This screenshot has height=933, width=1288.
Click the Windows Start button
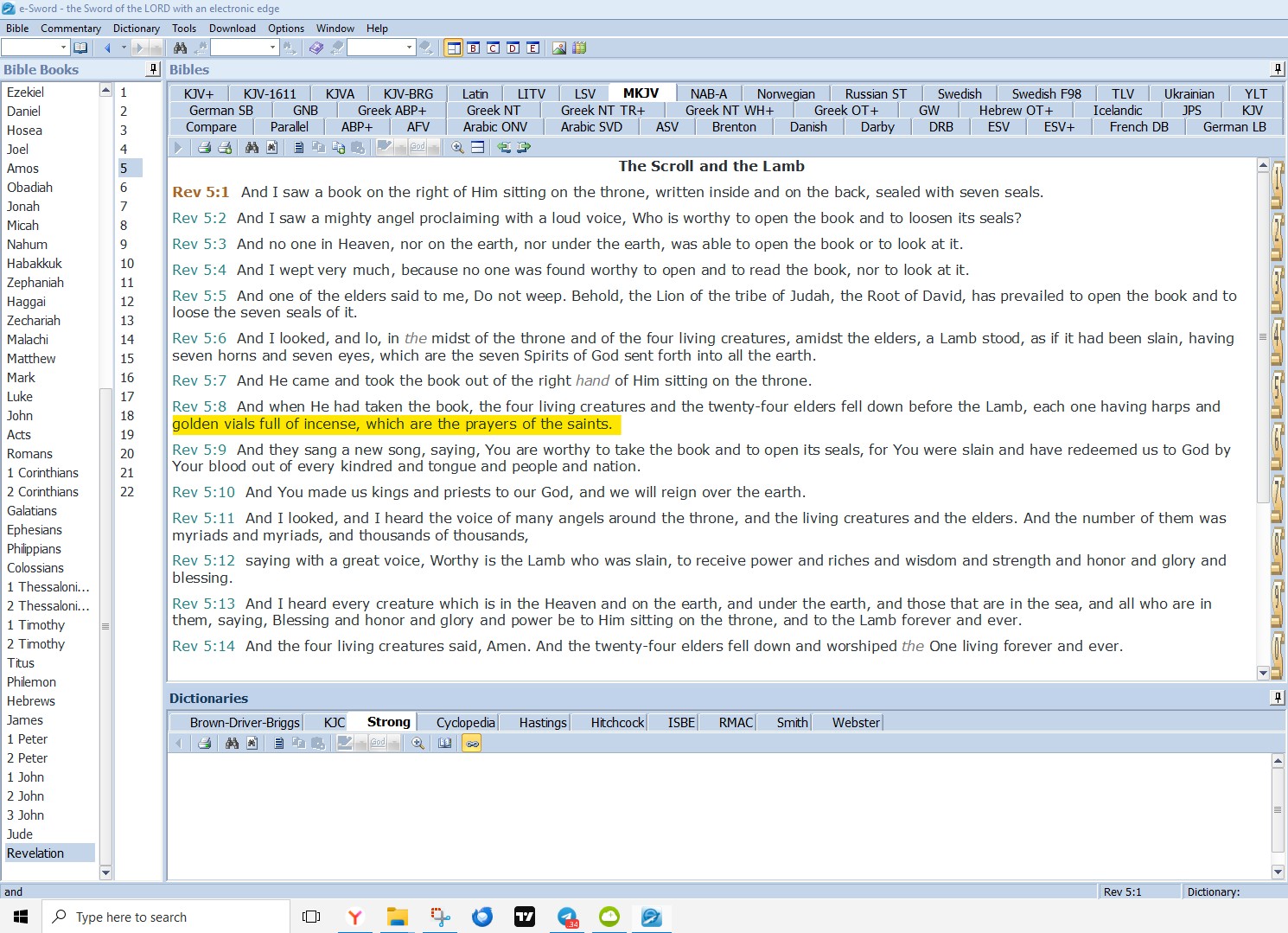tap(21, 917)
